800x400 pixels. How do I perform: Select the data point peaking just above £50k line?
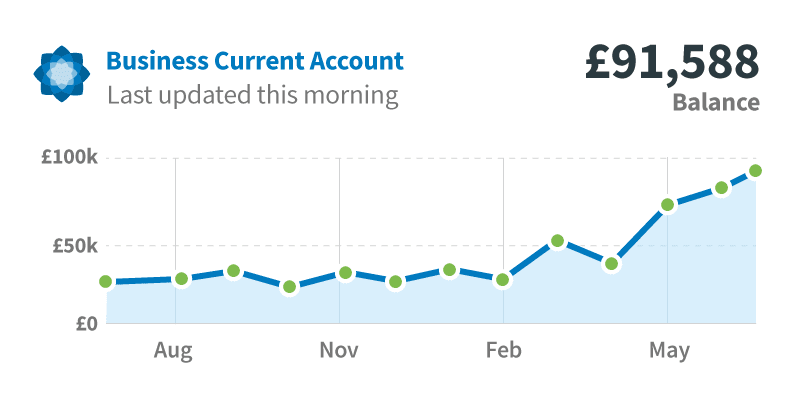[558, 241]
